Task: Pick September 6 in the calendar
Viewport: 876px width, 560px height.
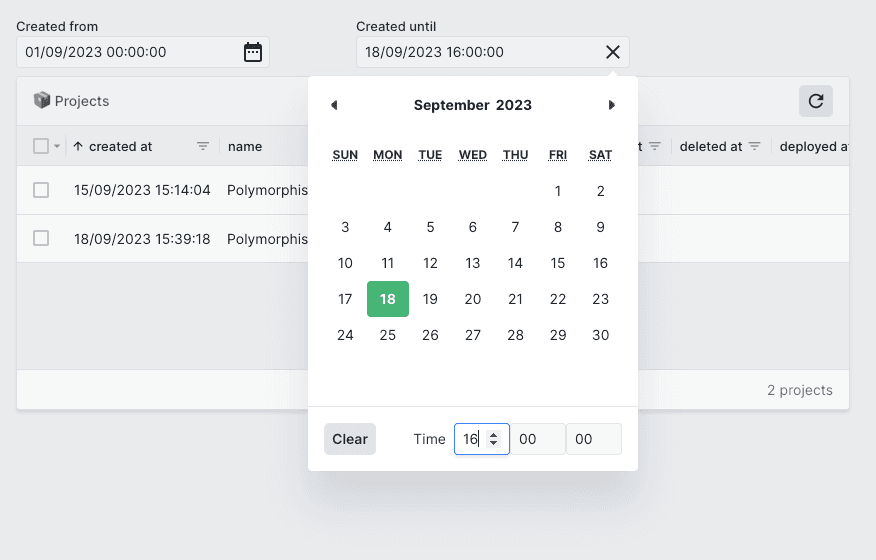Action: pos(473,227)
